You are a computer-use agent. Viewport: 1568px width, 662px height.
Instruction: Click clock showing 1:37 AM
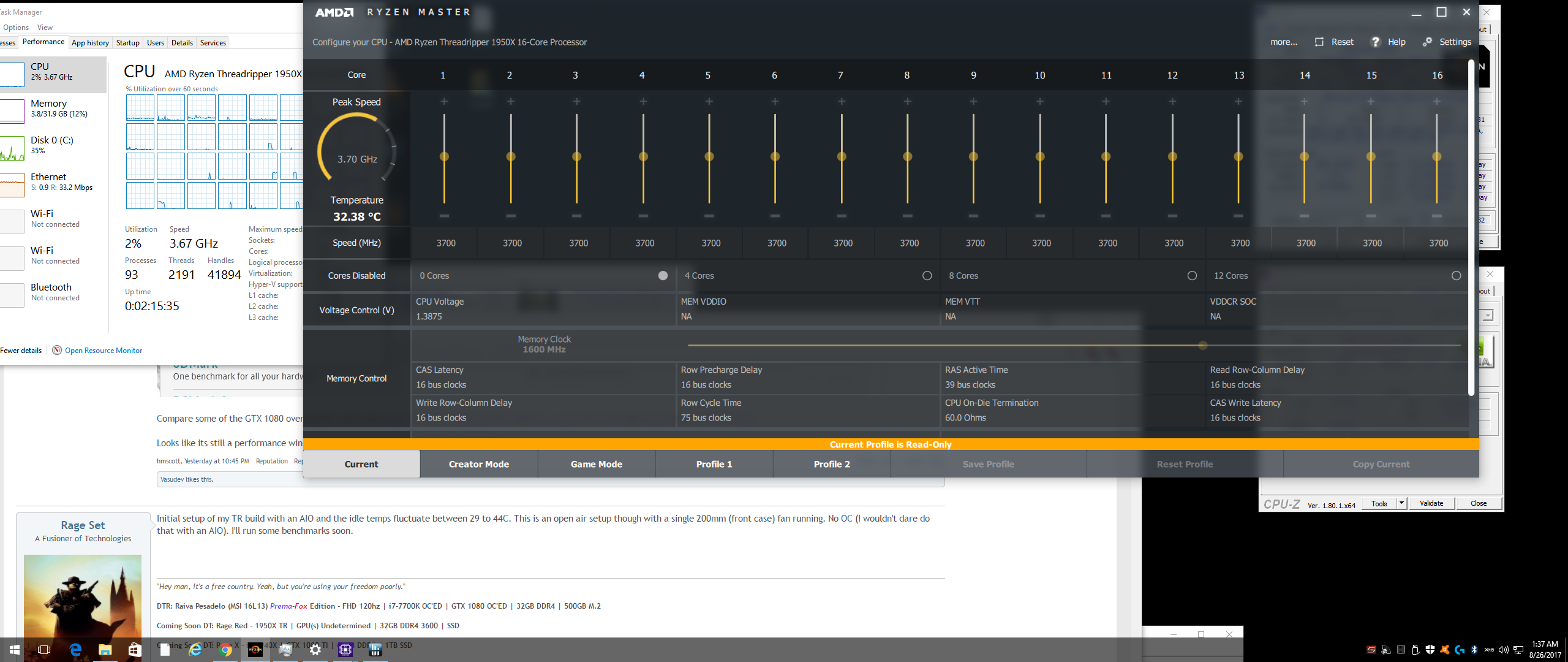tap(1545, 650)
